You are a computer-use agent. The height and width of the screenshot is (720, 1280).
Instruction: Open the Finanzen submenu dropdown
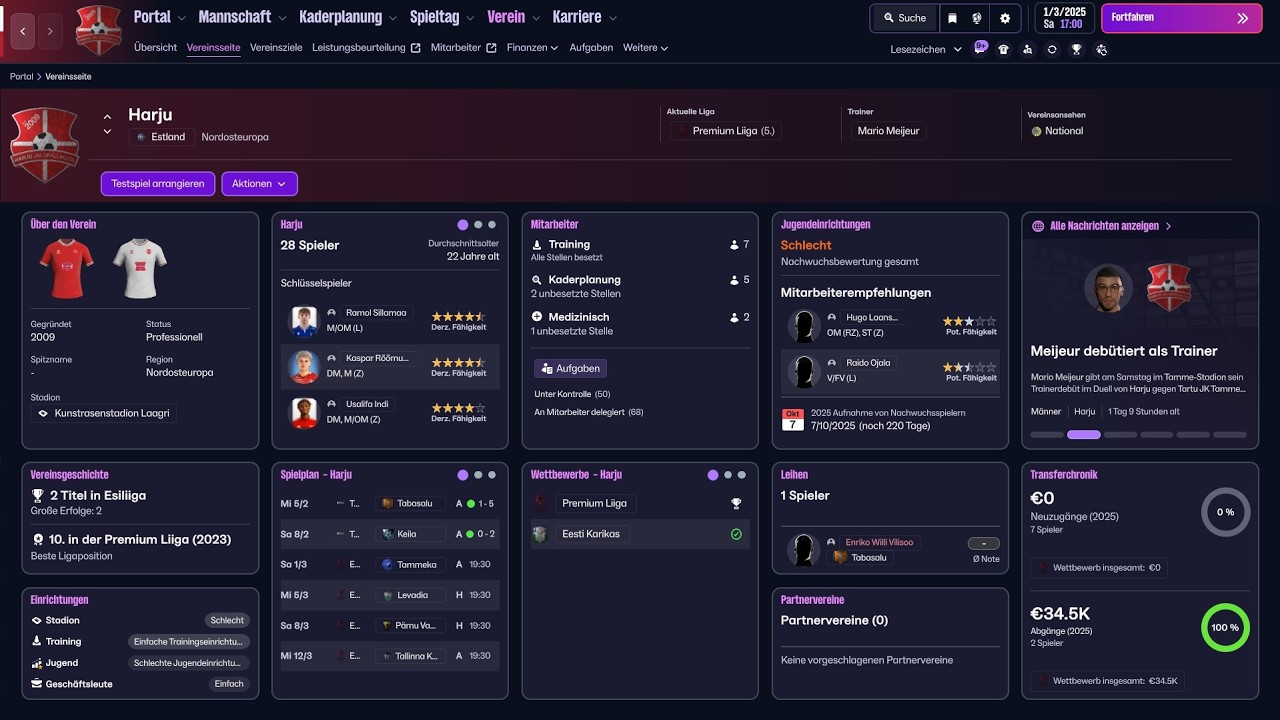[x=532, y=48]
